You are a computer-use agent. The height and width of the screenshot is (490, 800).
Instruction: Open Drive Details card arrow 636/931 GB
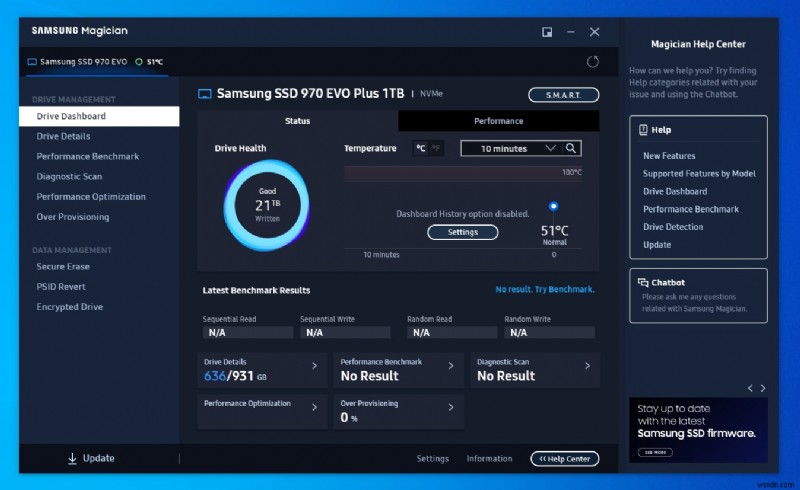314,365
